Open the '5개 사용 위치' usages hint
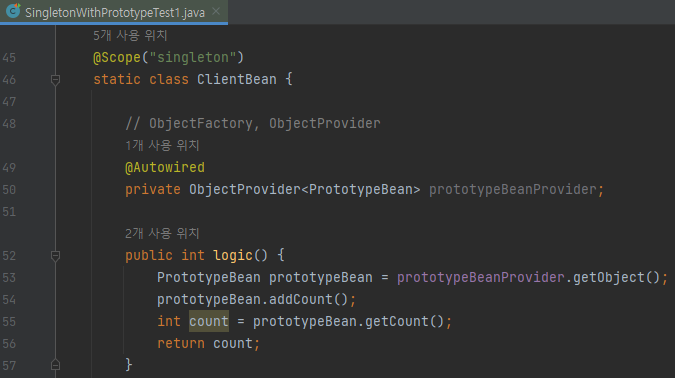The image size is (675, 378). tap(130, 35)
